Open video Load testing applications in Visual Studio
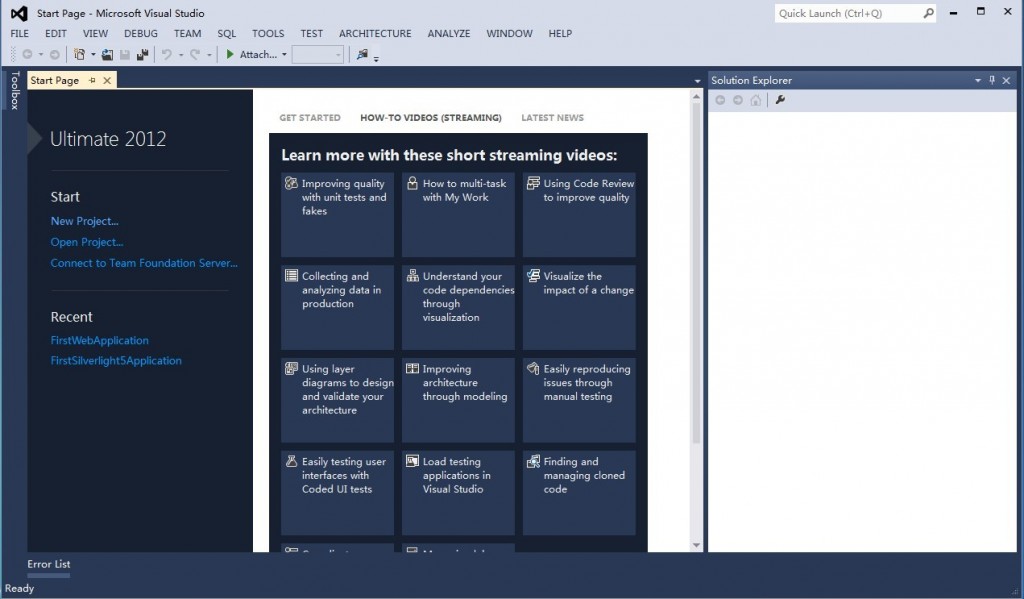This screenshot has width=1024, height=599. pyautogui.click(x=458, y=493)
